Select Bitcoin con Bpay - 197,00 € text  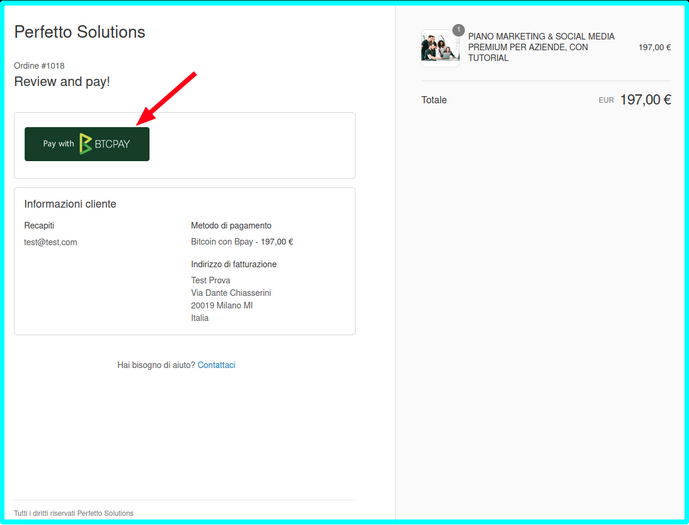click(242, 242)
